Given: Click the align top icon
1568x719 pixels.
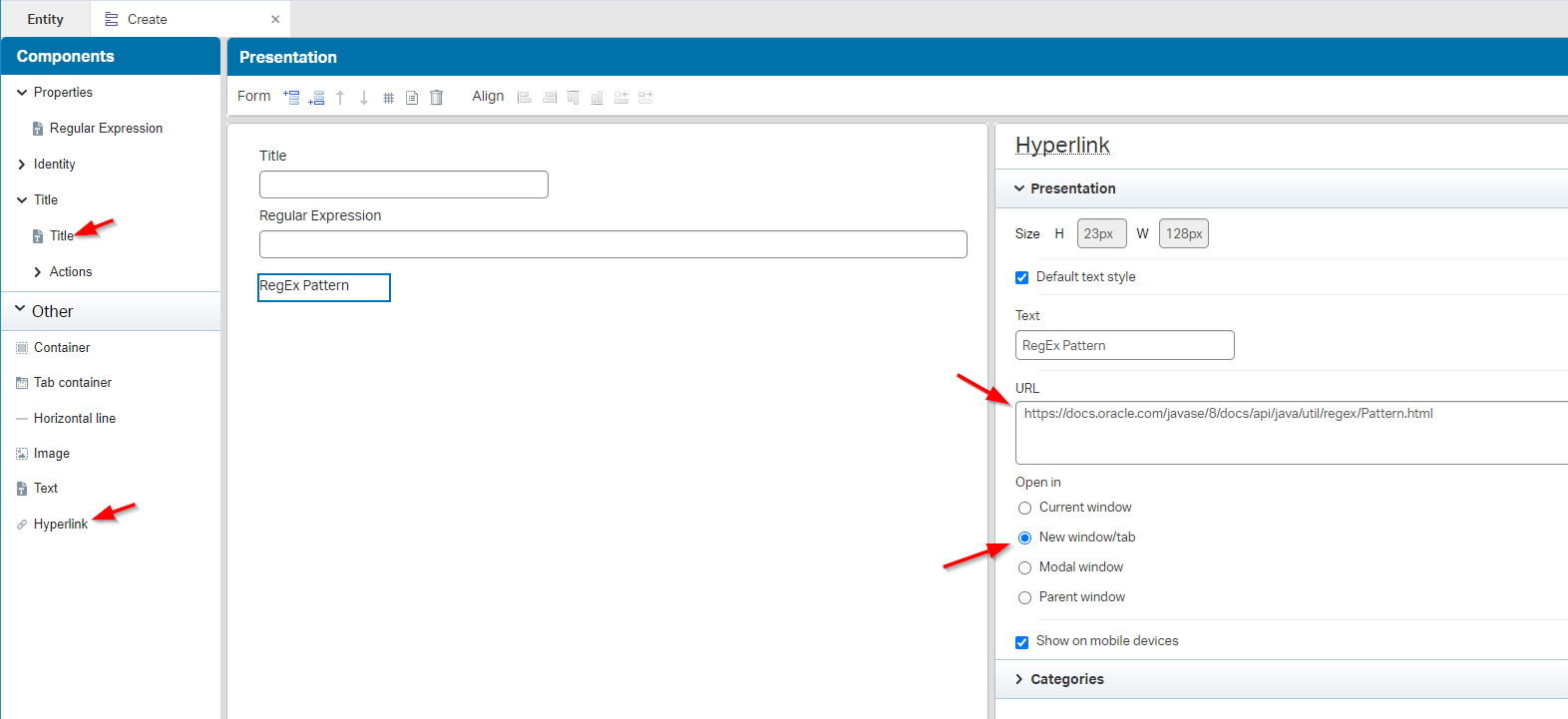Looking at the screenshot, I should pyautogui.click(x=573, y=98).
